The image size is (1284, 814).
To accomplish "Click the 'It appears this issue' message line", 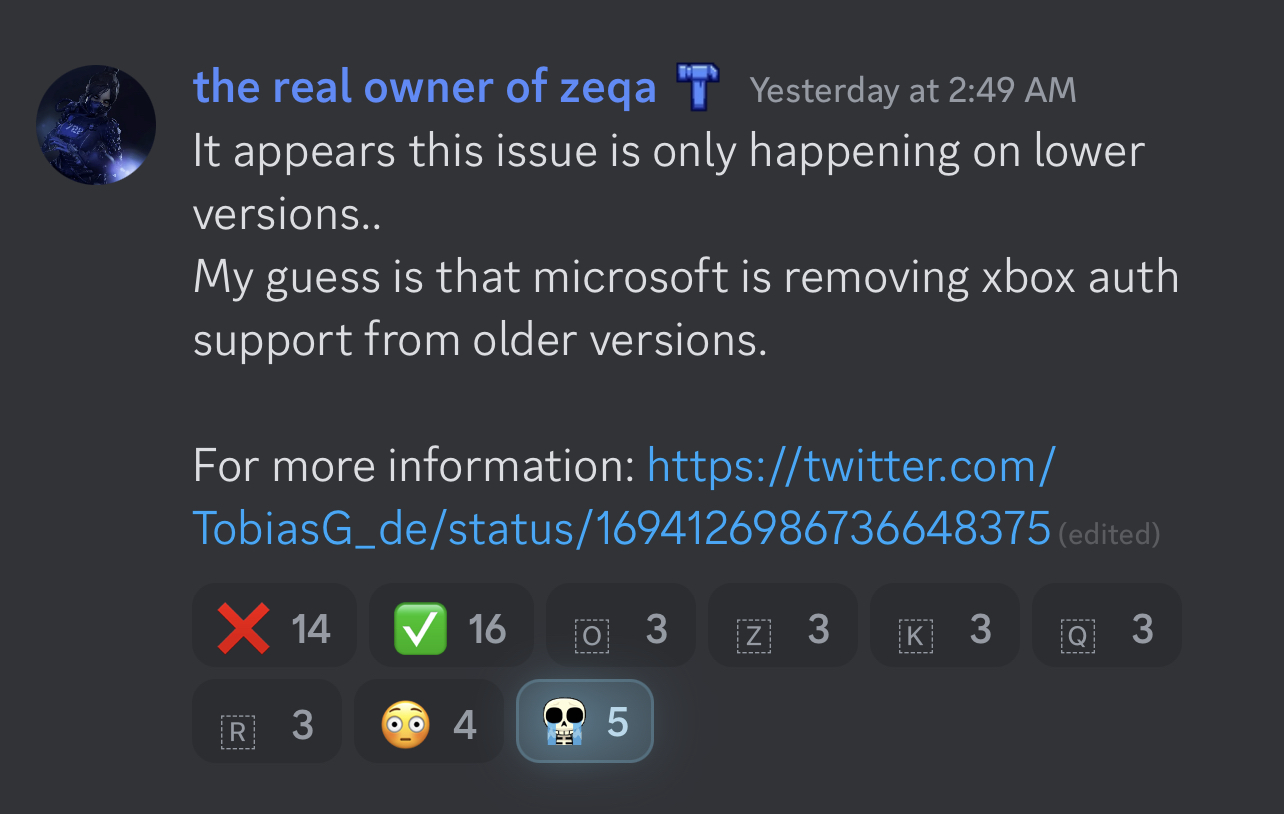I will point(668,152).
